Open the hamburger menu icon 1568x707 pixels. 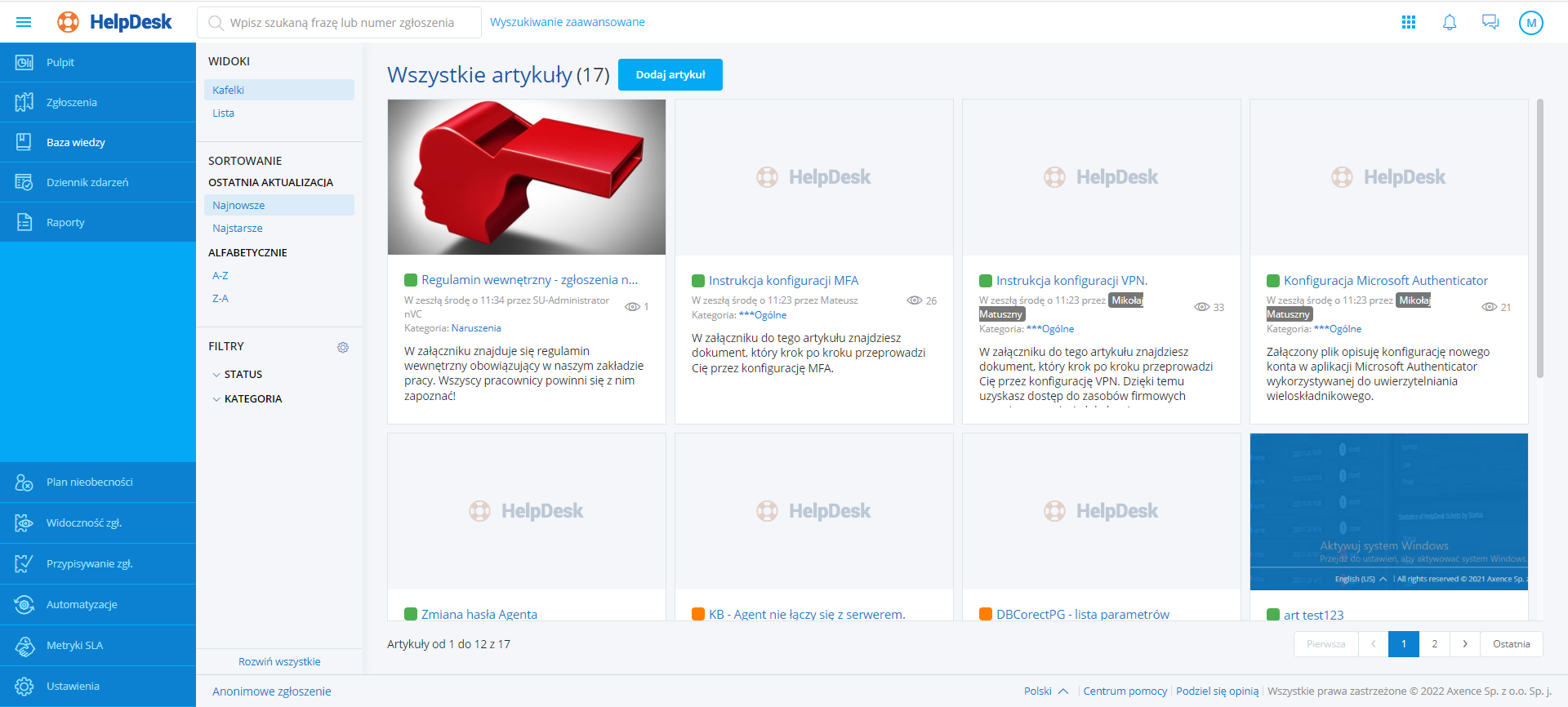click(24, 22)
